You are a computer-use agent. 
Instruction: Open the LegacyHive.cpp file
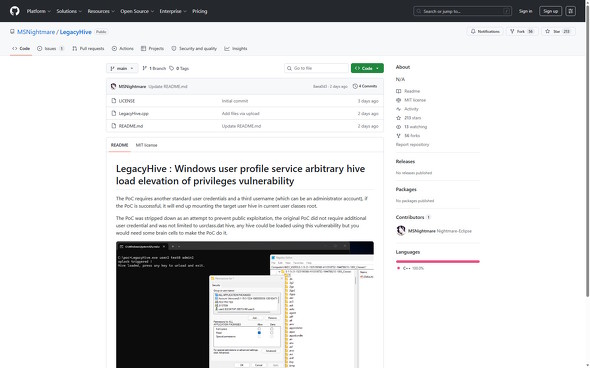click(x=134, y=113)
